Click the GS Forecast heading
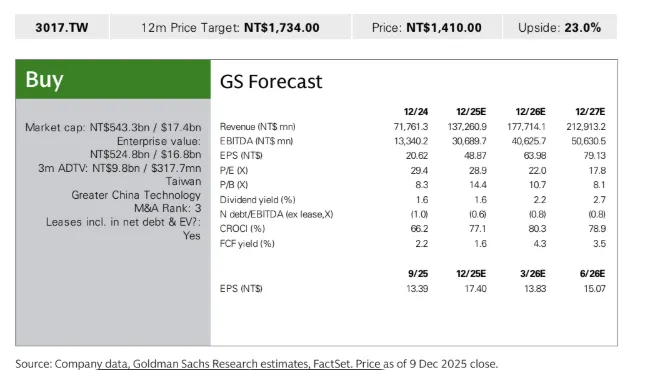Image resolution: width=646 pixels, height=370 pixels. click(271, 82)
